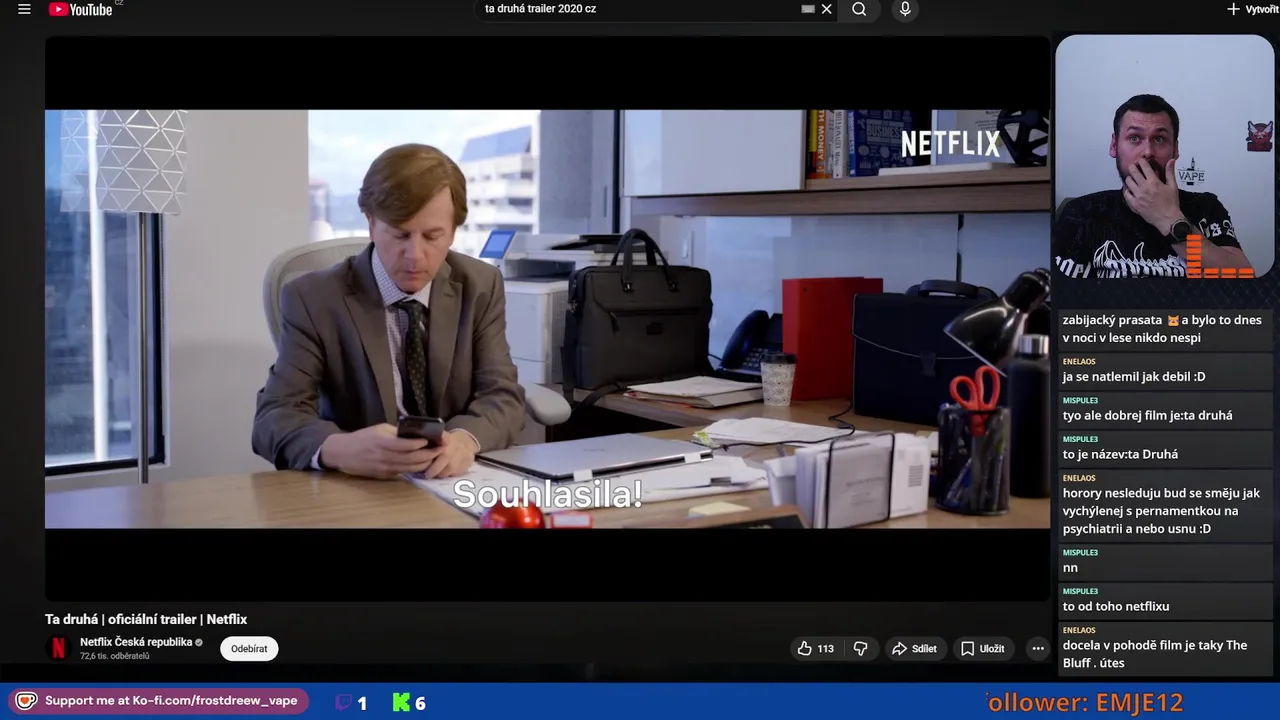Subscribe using the Odebírat button
The height and width of the screenshot is (720, 1280).
tap(249, 649)
